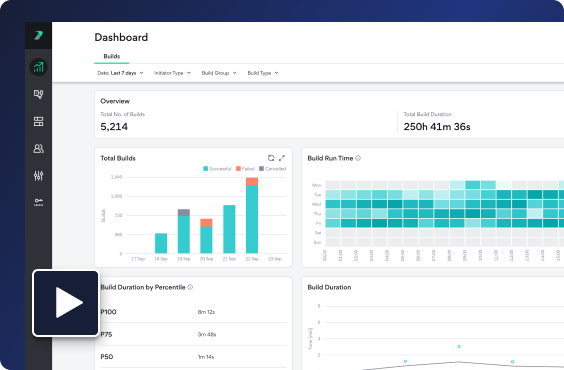Open the sliders settings sidebar icon
This screenshot has width=564, height=370.
[38, 175]
